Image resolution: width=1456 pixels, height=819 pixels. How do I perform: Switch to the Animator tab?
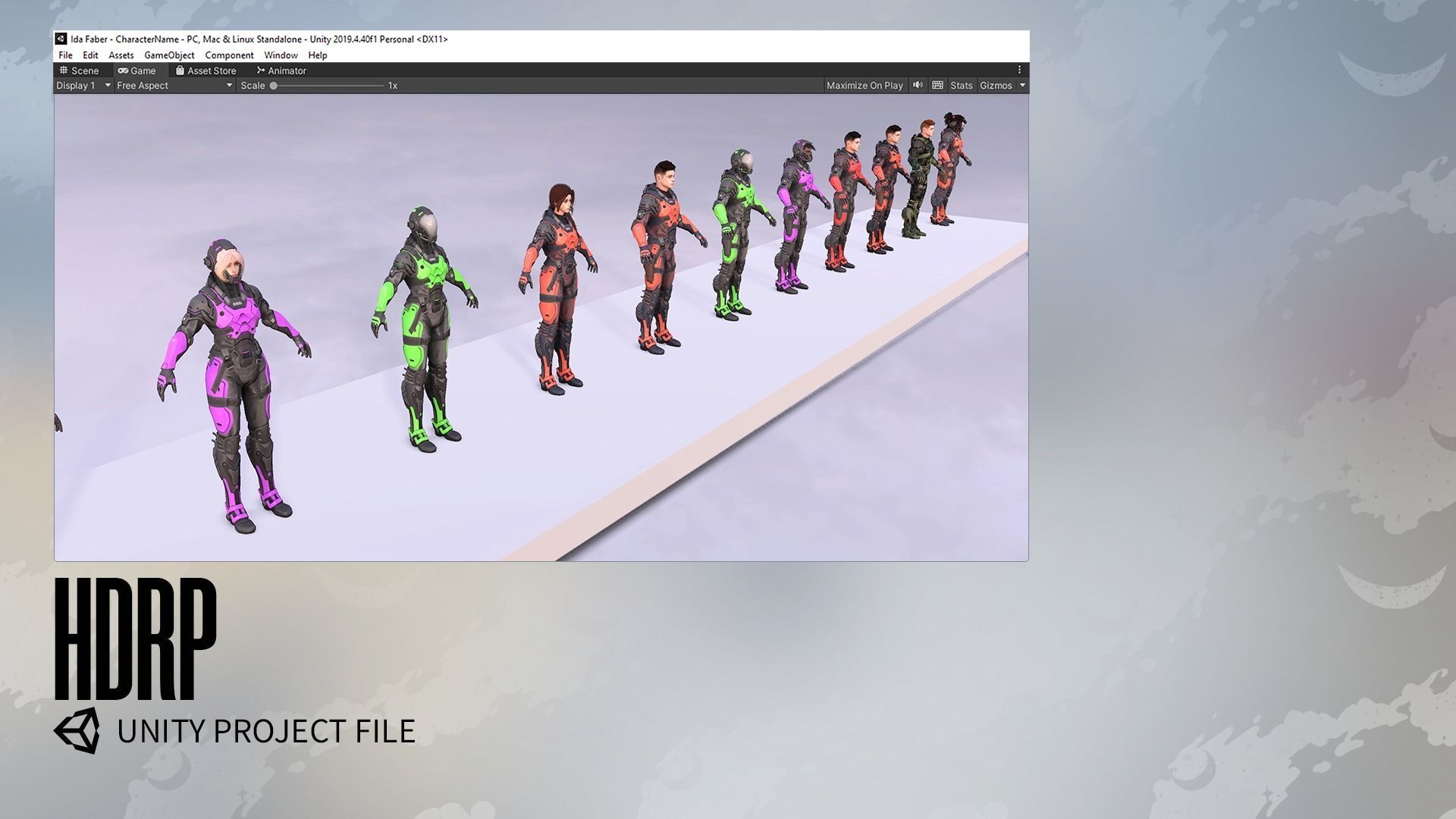coord(281,71)
